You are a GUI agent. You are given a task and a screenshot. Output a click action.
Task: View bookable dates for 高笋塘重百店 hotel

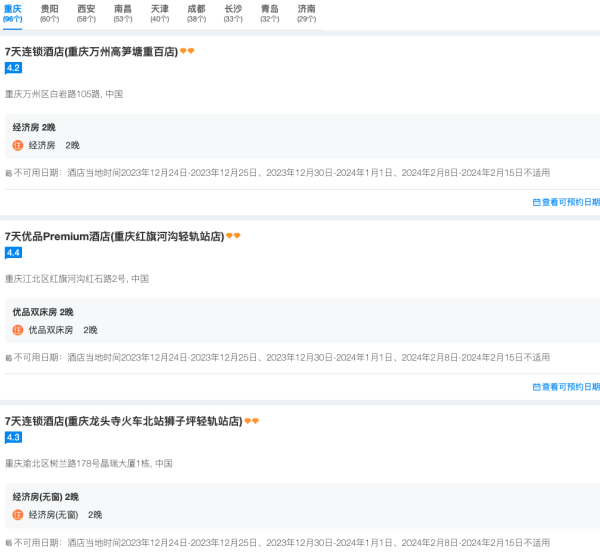566,202
